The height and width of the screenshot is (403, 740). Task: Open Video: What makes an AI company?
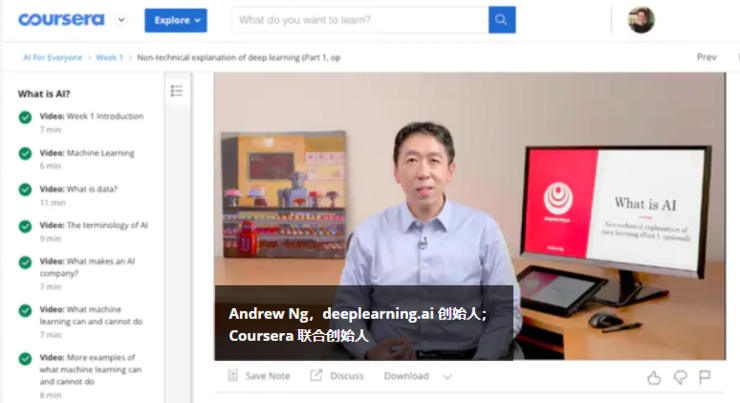pyautogui.click(x=87, y=267)
